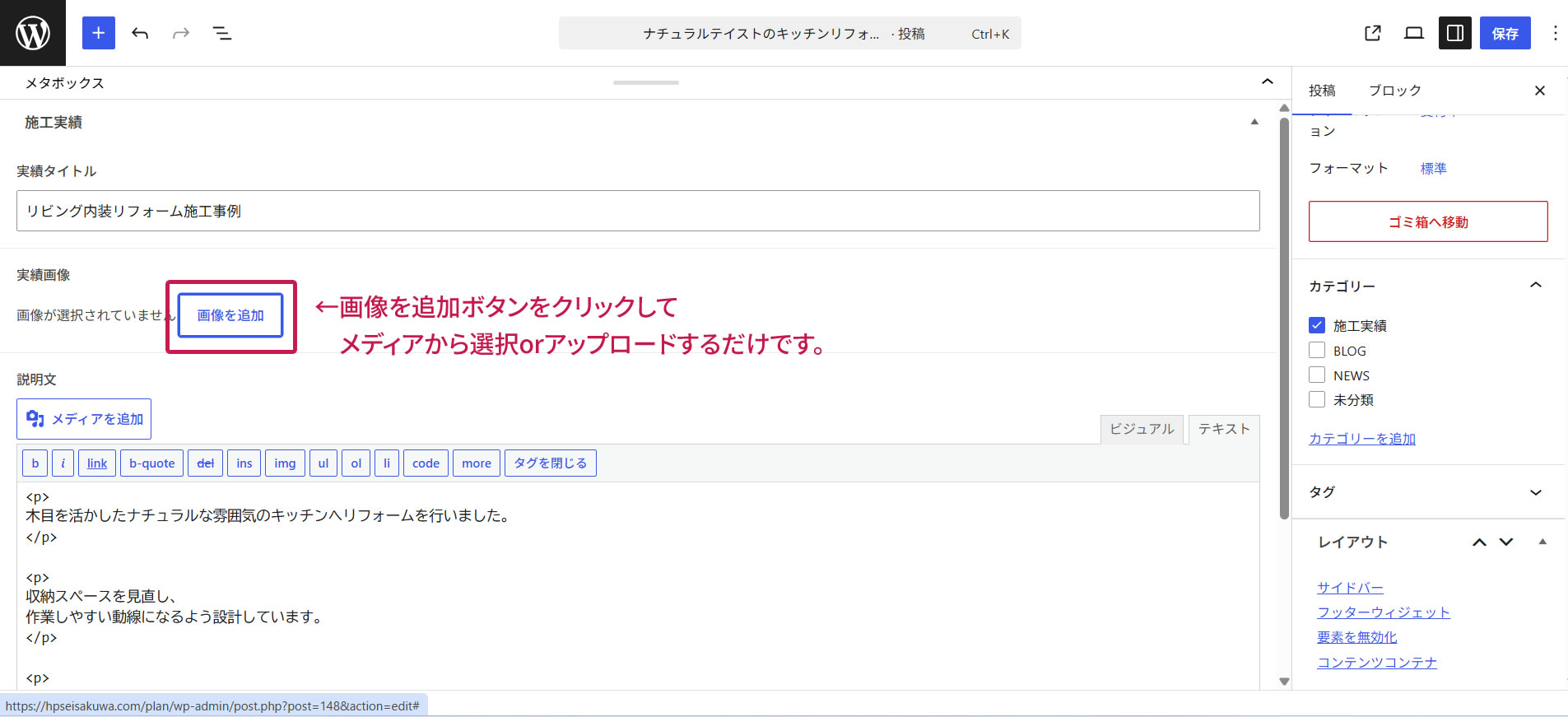Viewport: 1568px width, 717px height.
Task: Expand the タグ section
Action: 1536,492
